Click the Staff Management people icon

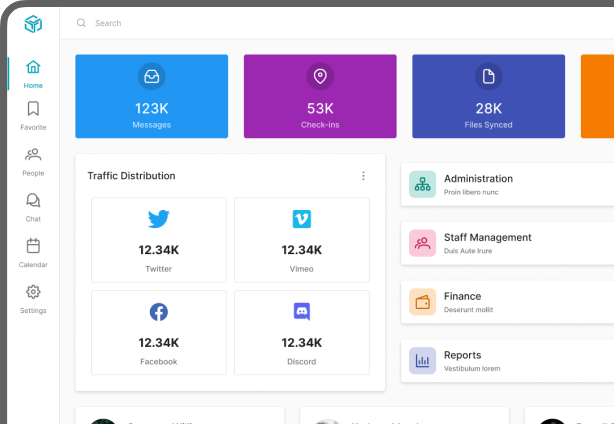pos(423,243)
